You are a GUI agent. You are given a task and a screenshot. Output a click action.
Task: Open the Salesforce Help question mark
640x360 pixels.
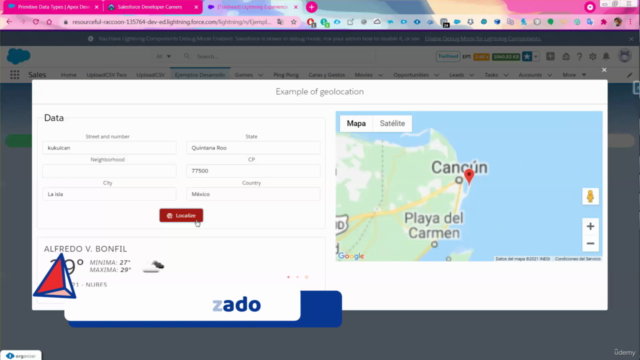pyautogui.click(x=579, y=57)
